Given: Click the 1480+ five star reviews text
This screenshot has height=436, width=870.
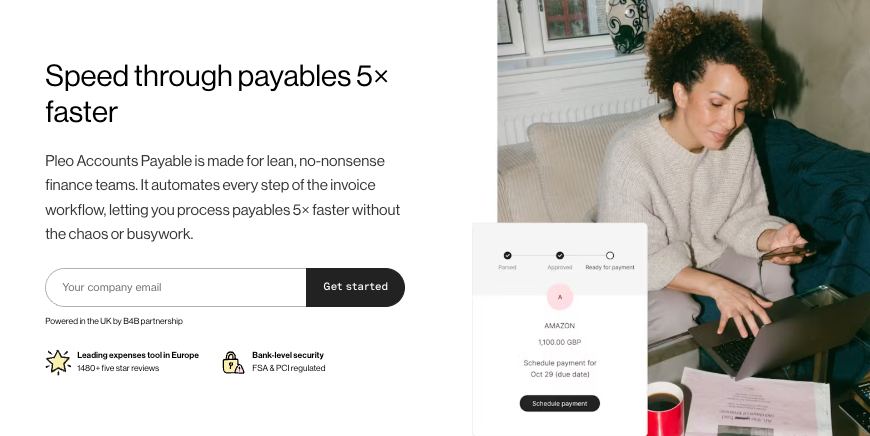Looking at the screenshot, I should [118, 368].
